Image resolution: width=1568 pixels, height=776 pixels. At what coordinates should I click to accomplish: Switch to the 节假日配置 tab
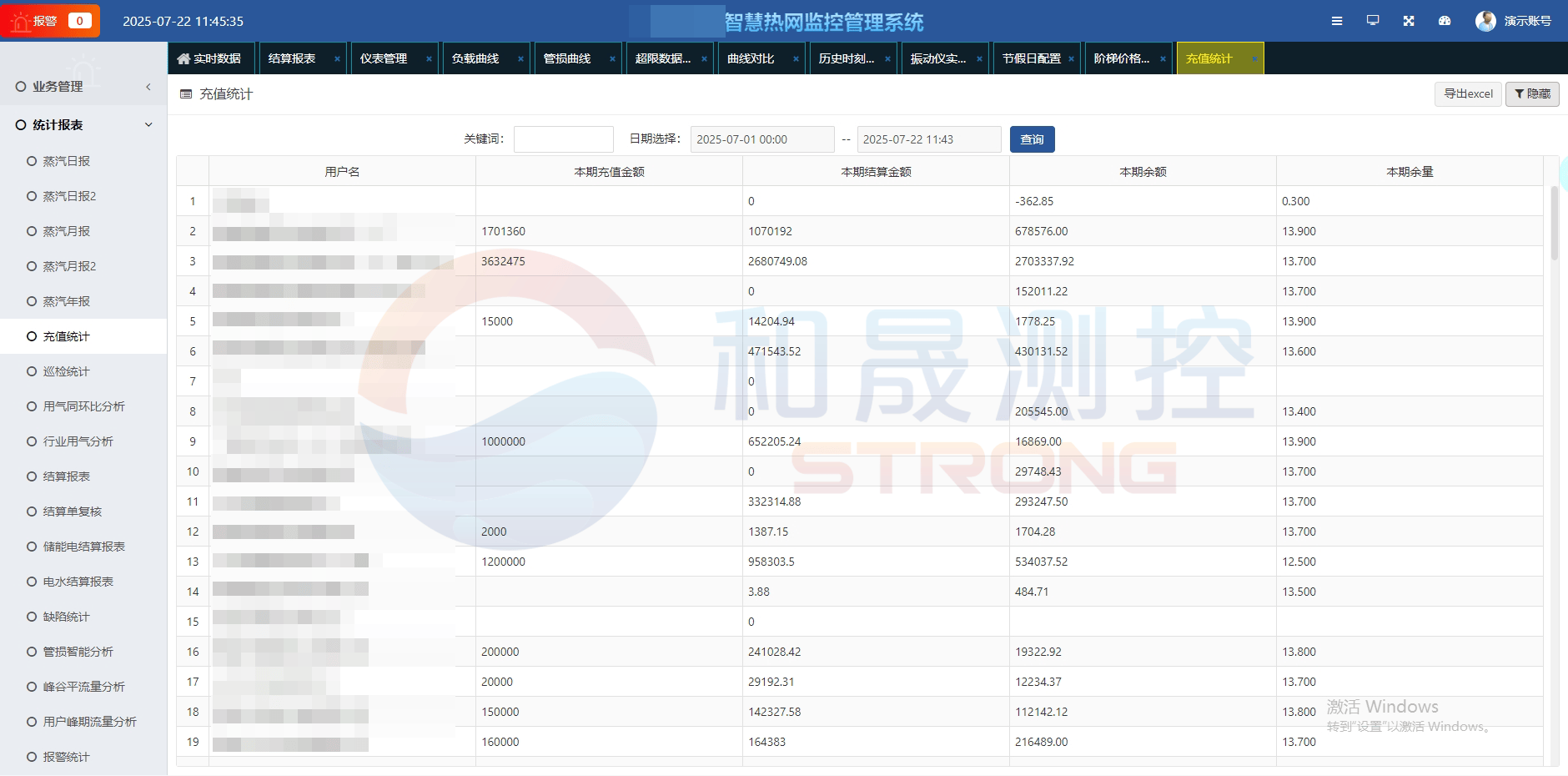1032,58
